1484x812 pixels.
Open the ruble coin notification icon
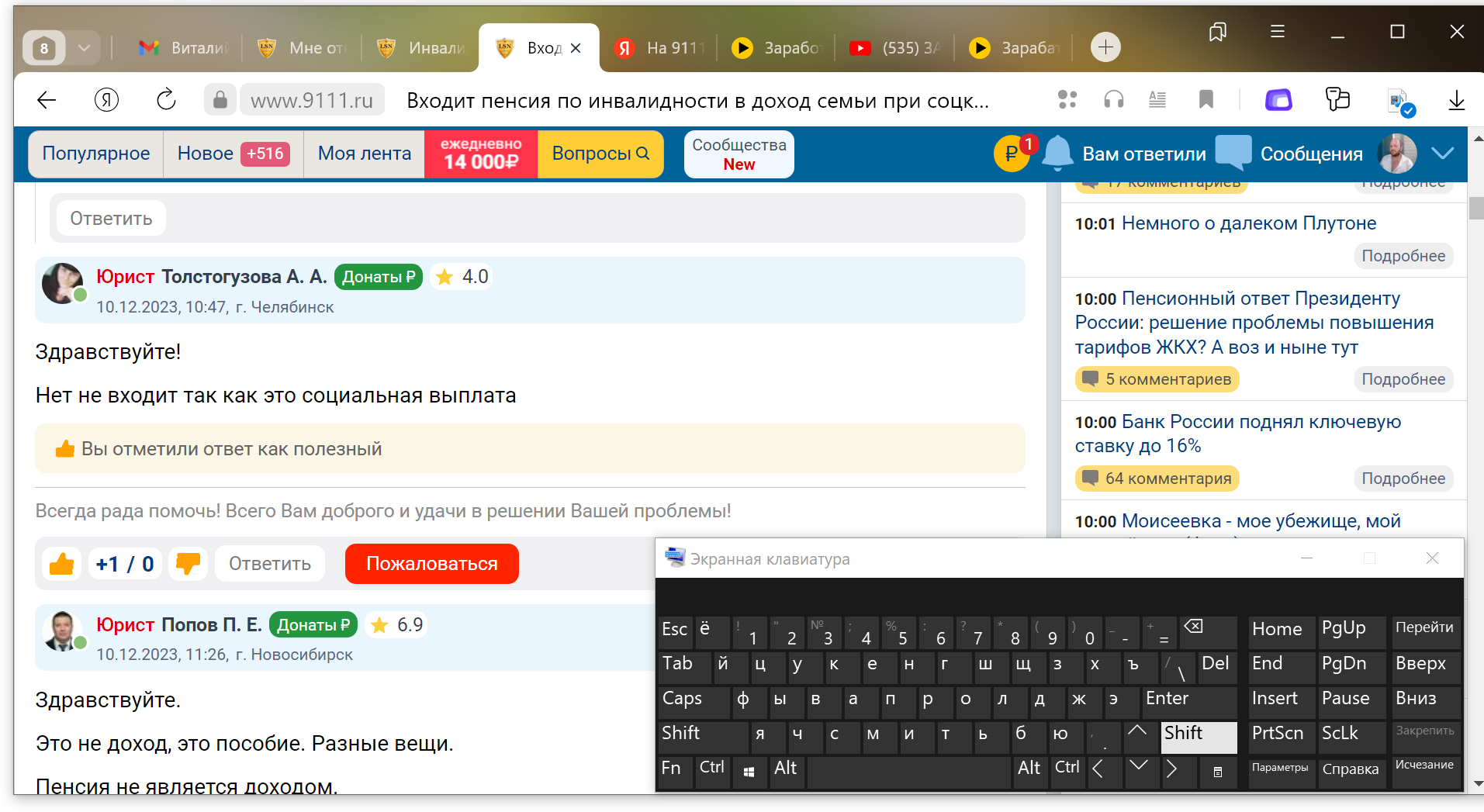(1011, 154)
